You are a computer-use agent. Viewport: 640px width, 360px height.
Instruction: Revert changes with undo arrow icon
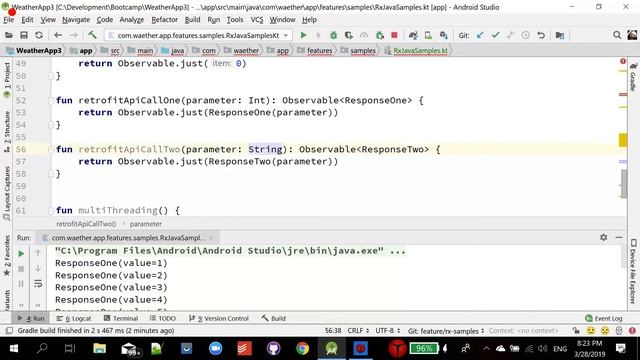pyautogui.click(x=541, y=36)
